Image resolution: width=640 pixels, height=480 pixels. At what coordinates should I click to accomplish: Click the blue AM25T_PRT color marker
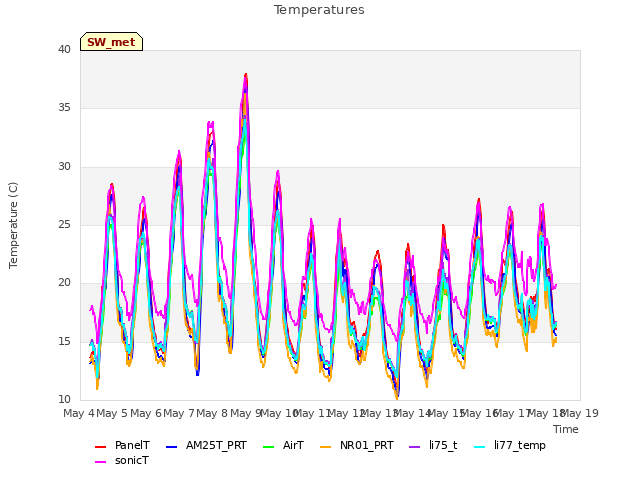point(172,447)
